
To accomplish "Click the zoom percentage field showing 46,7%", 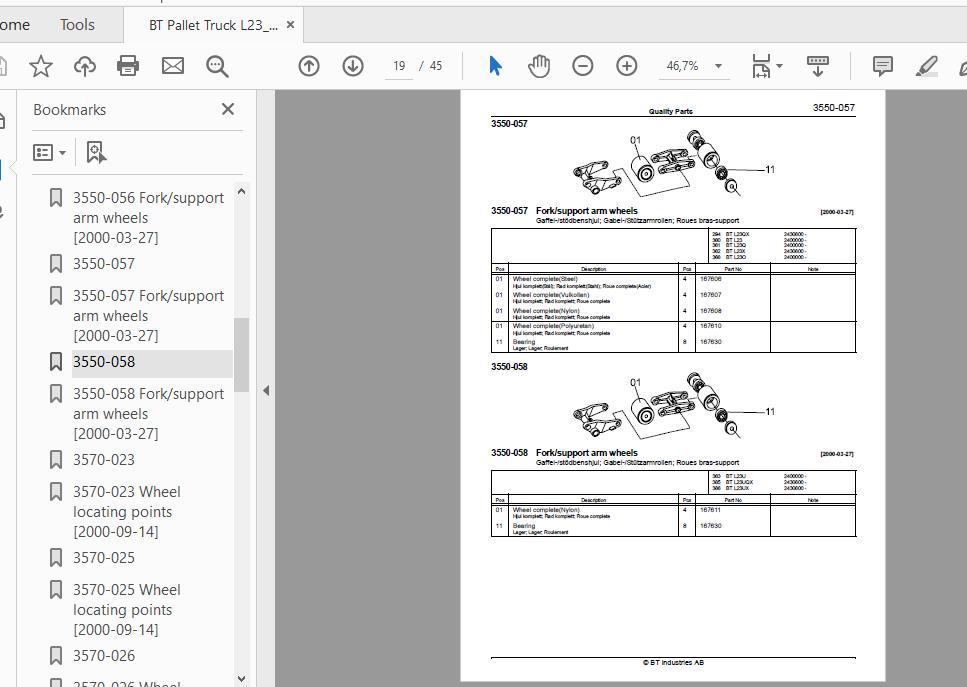I will click(x=683, y=66).
